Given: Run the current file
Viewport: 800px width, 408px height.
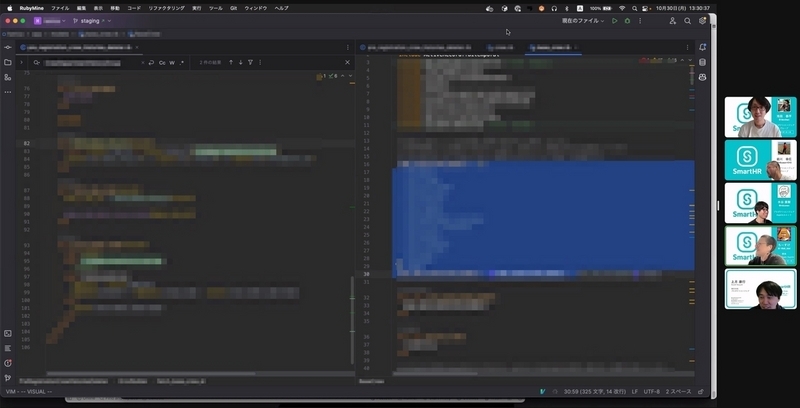Looking at the screenshot, I should 614,21.
